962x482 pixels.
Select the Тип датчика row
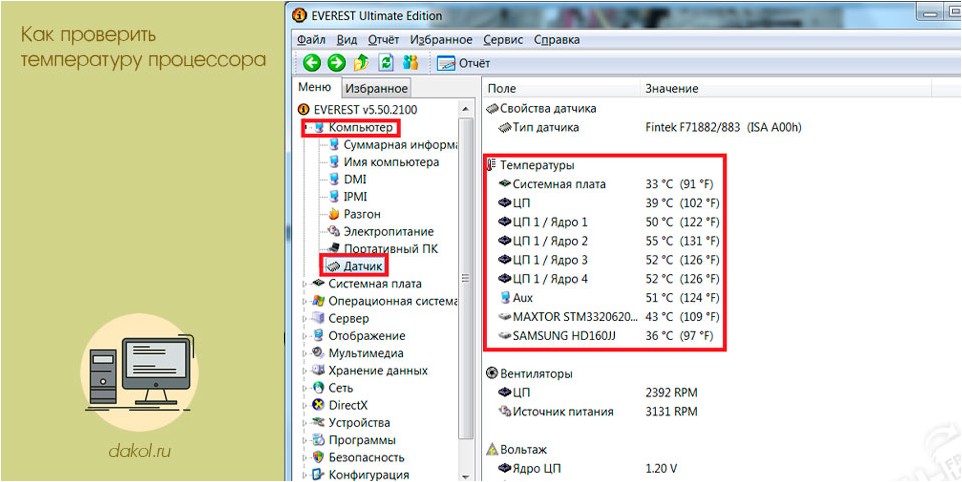click(650, 128)
